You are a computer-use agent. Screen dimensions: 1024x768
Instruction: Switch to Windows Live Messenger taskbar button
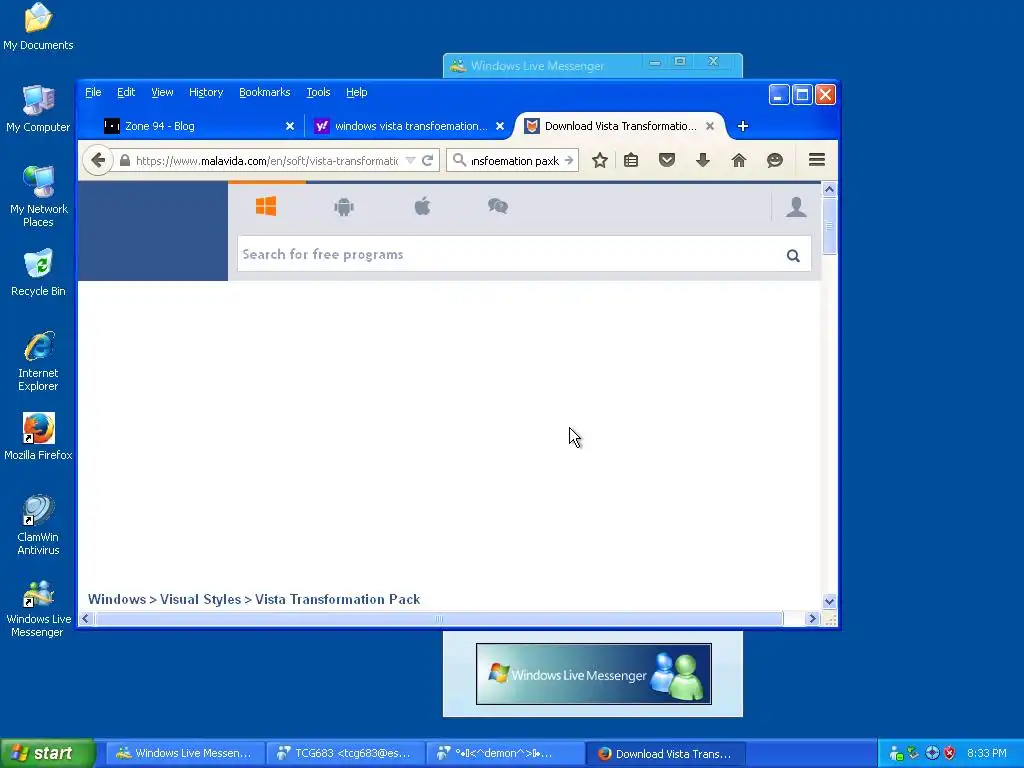click(x=185, y=753)
